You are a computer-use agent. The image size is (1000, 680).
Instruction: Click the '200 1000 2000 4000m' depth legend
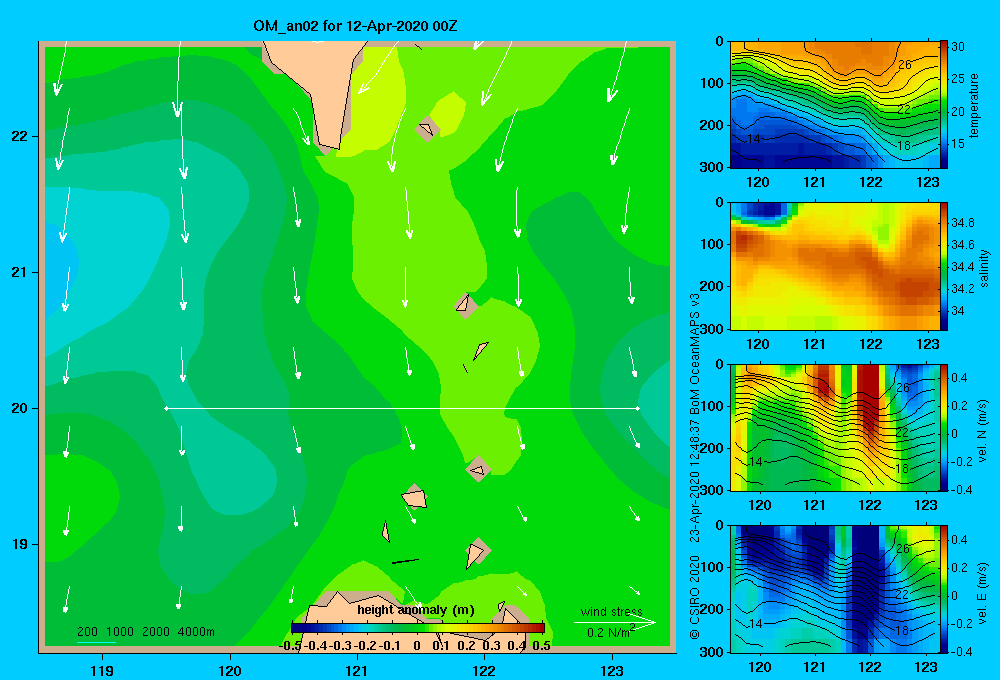pyautogui.click(x=145, y=632)
